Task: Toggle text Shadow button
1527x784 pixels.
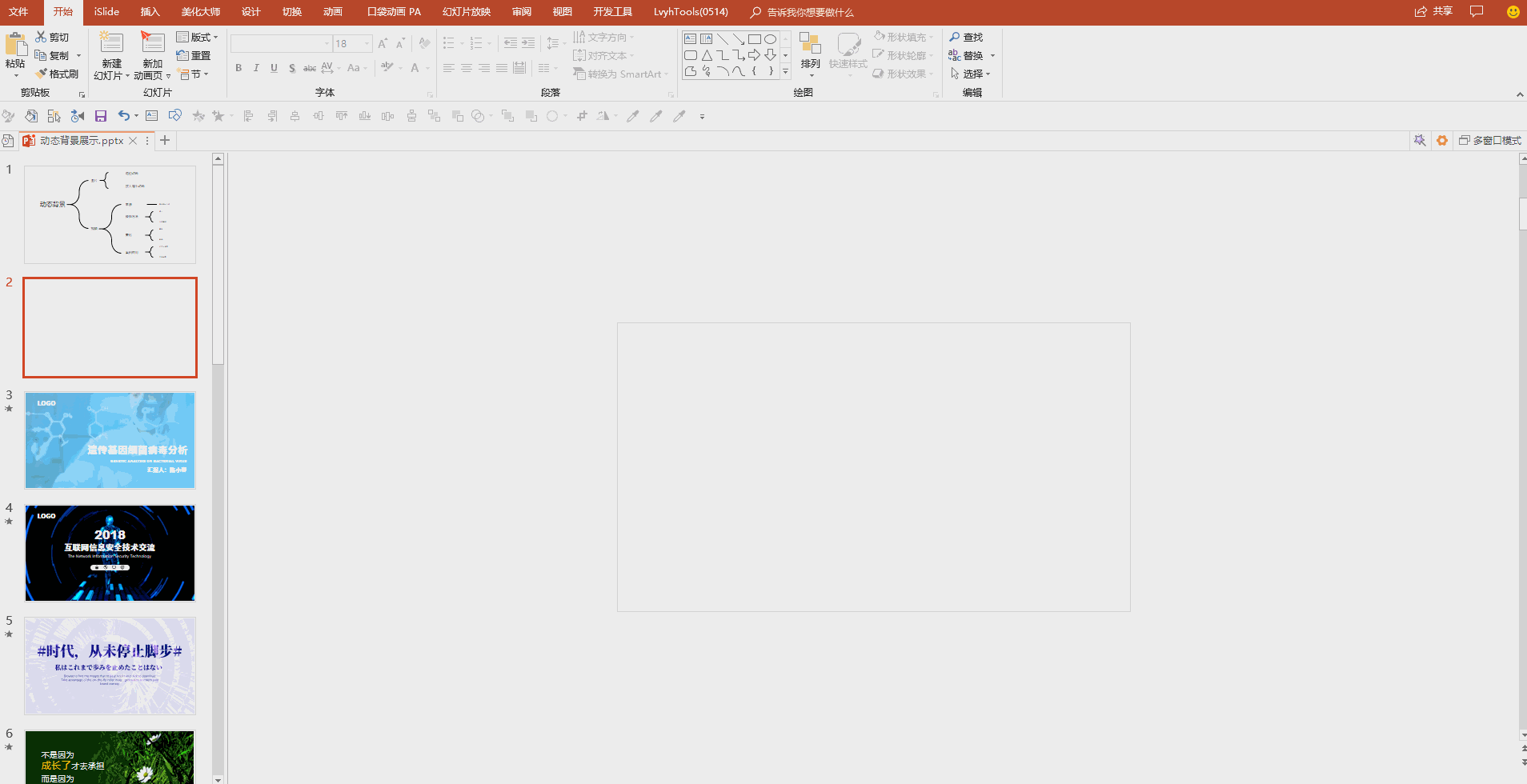Action: (x=292, y=68)
